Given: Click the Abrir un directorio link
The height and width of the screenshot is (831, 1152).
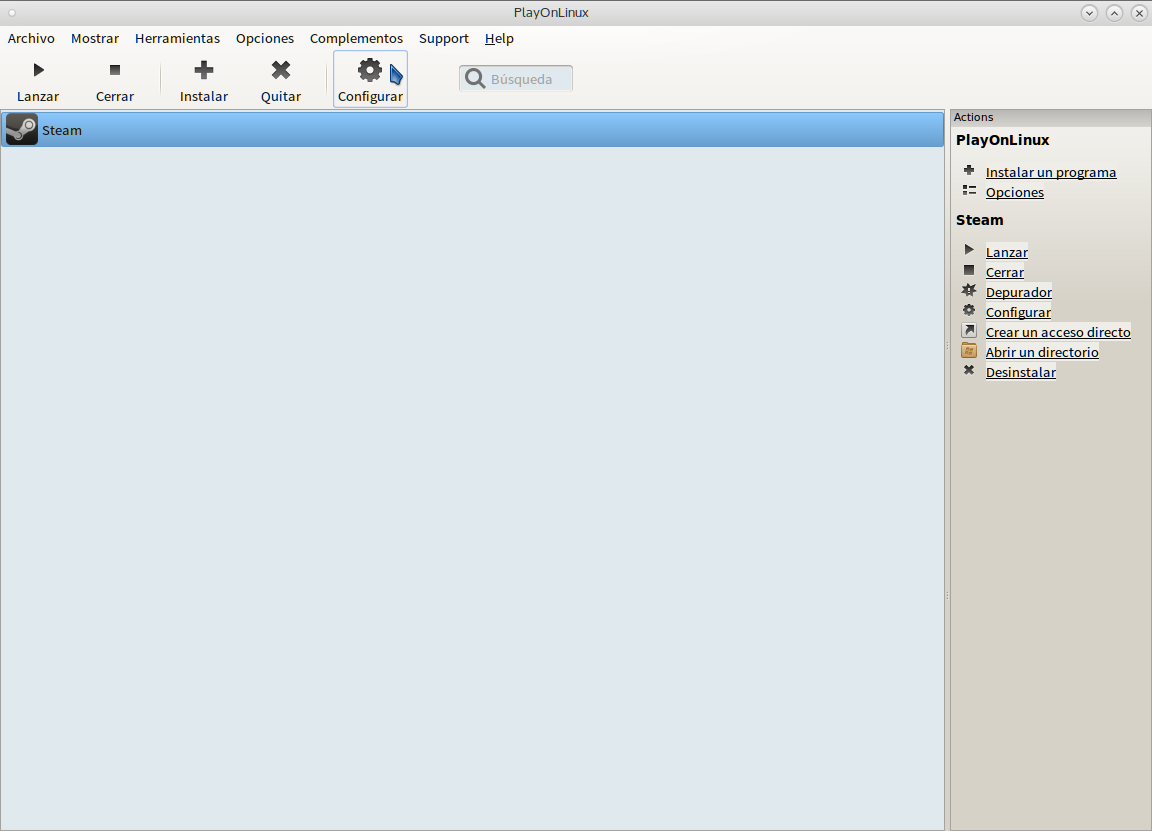Looking at the screenshot, I should (1042, 352).
